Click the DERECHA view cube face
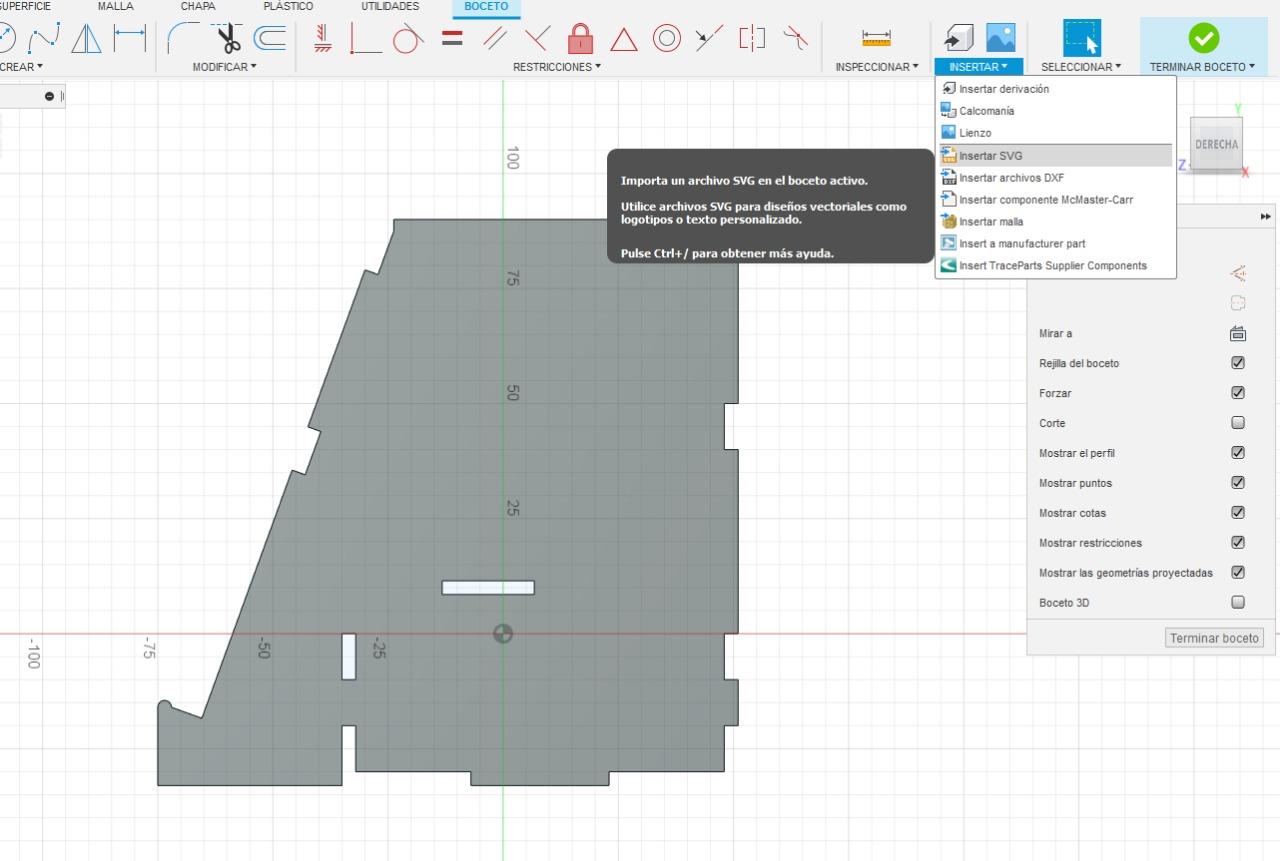Image resolution: width=1280 pixels, height=861 pixels. point(1216,145)
